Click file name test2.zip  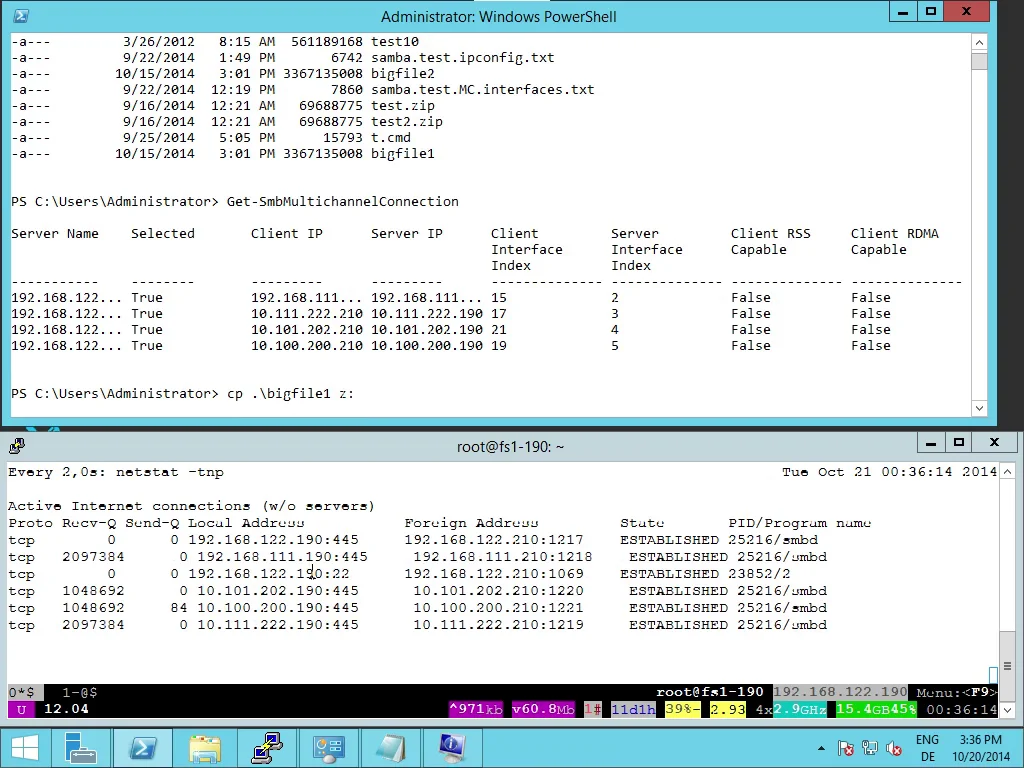(407, 121)
